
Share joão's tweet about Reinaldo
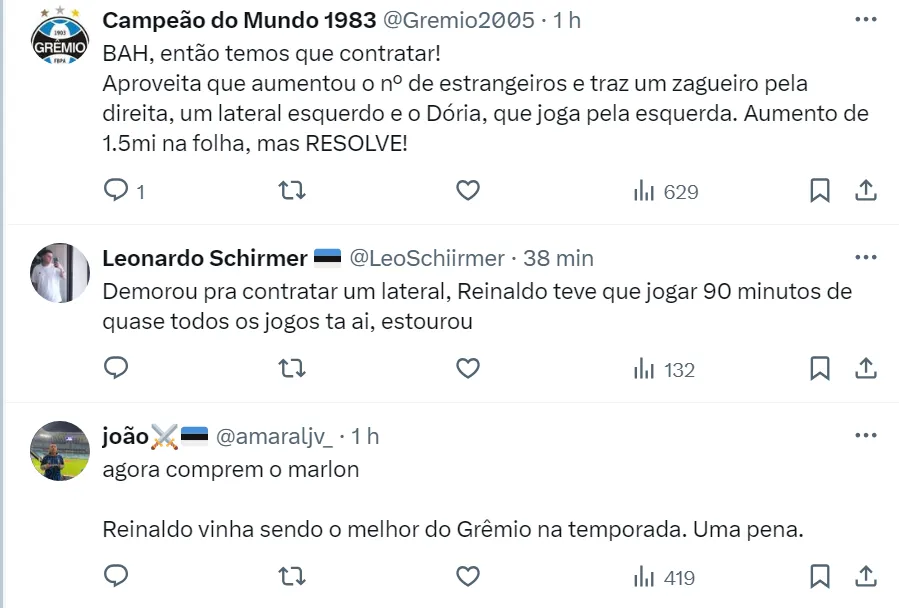[866, 577]
